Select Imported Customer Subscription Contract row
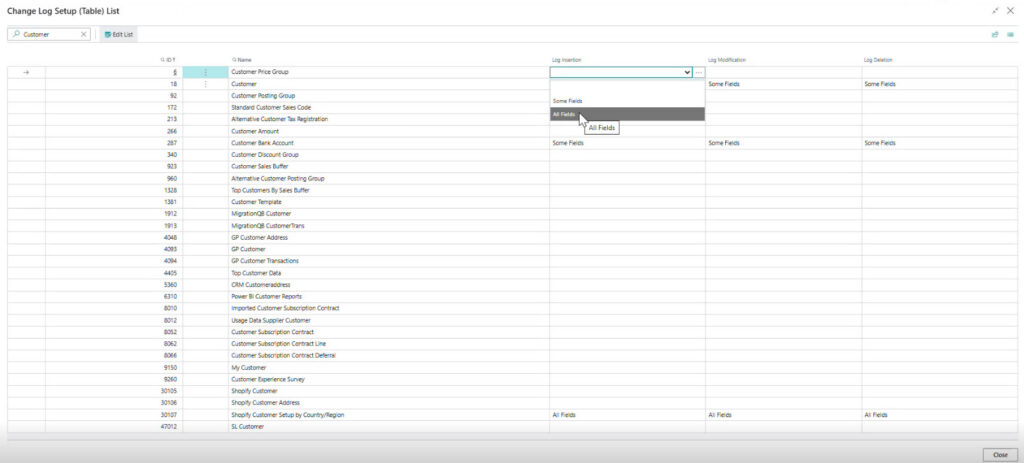The image size is (1024, 463). click(512, 308)
